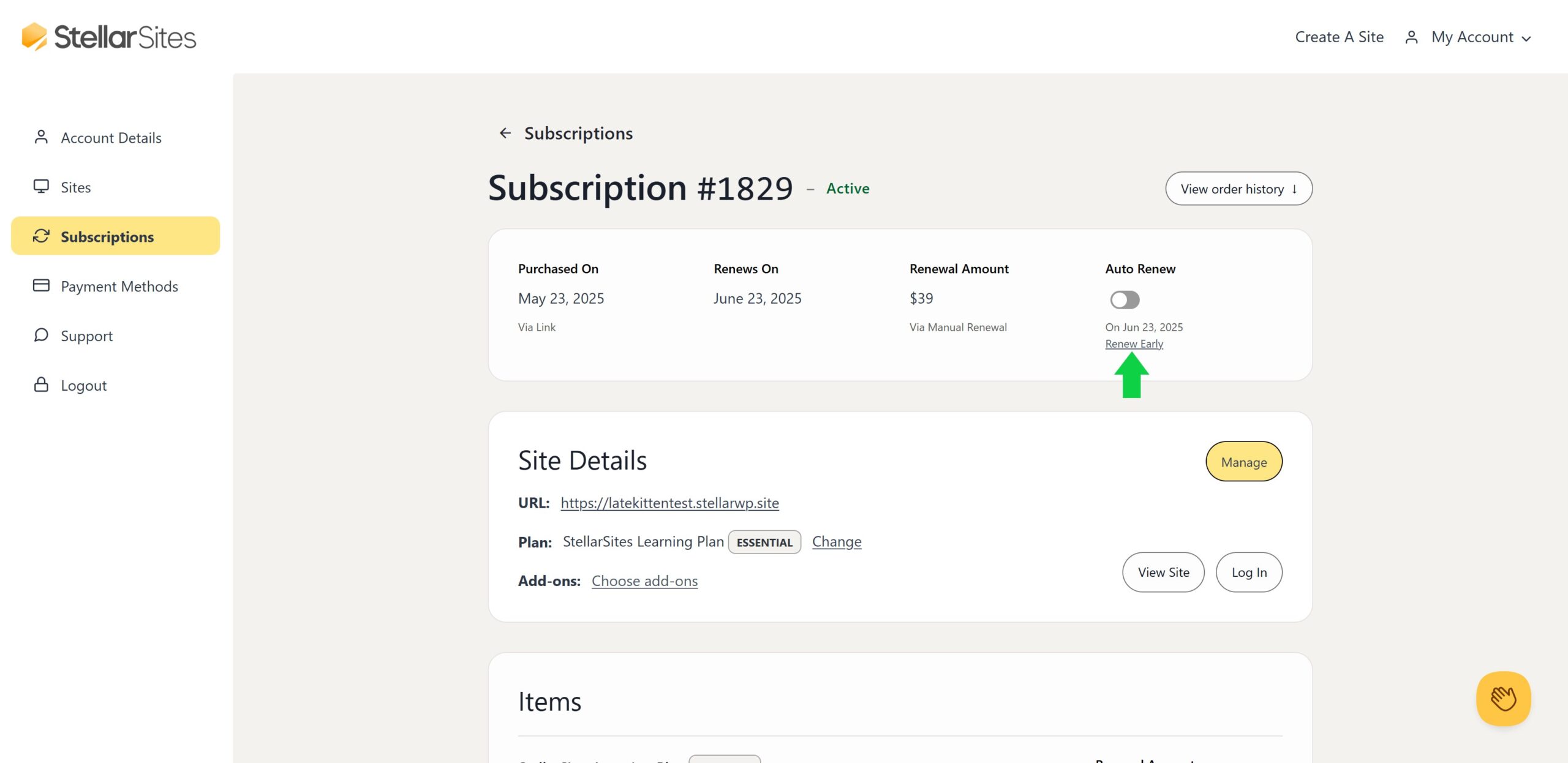Select the Payment Methods card icon
The width and height of the screenshot is (1568, 763).
(41, 285)
